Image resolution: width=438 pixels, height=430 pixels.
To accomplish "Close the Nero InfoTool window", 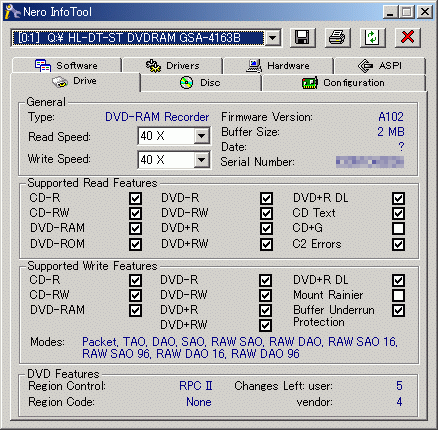I will (x=425, y=12).
